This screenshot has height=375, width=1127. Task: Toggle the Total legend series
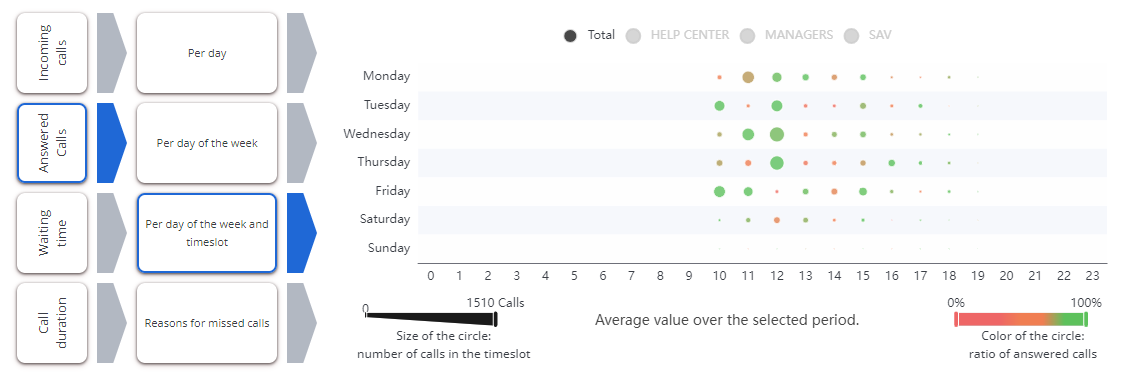coord(589,35)
